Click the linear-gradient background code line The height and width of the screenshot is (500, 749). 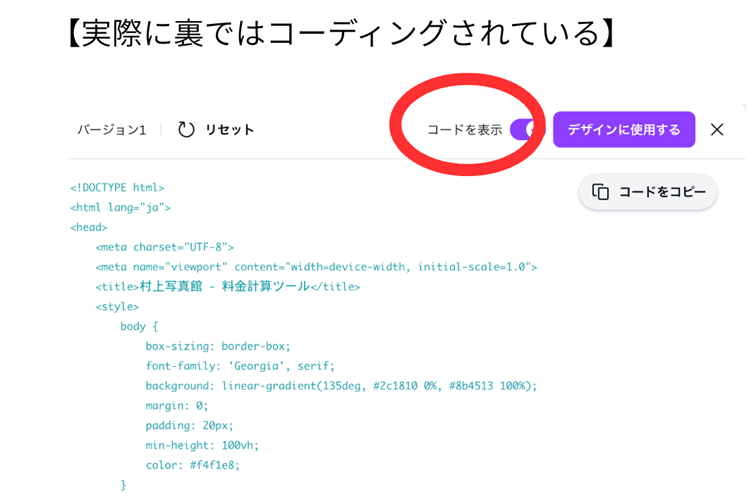point(341,386)
